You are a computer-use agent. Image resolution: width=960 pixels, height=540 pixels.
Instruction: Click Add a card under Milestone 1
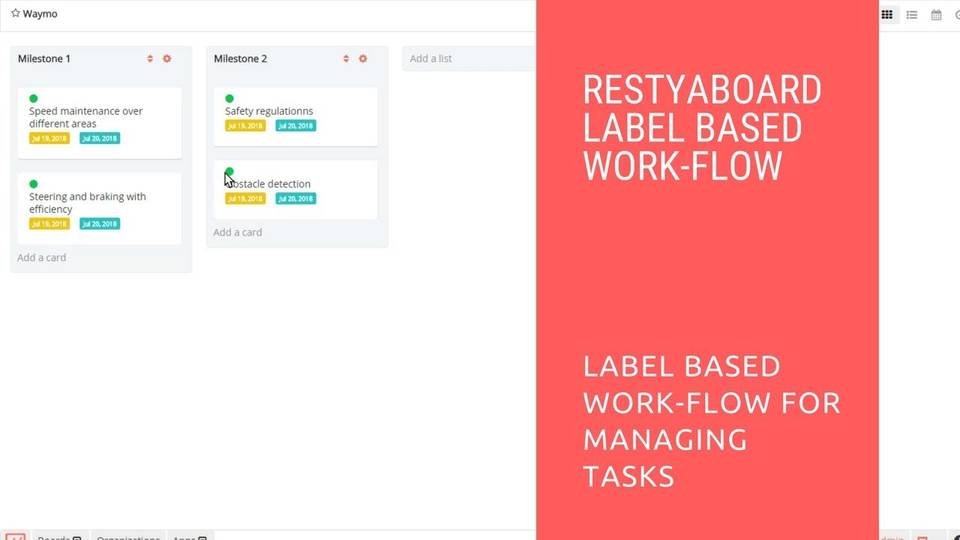pos(42,257)
